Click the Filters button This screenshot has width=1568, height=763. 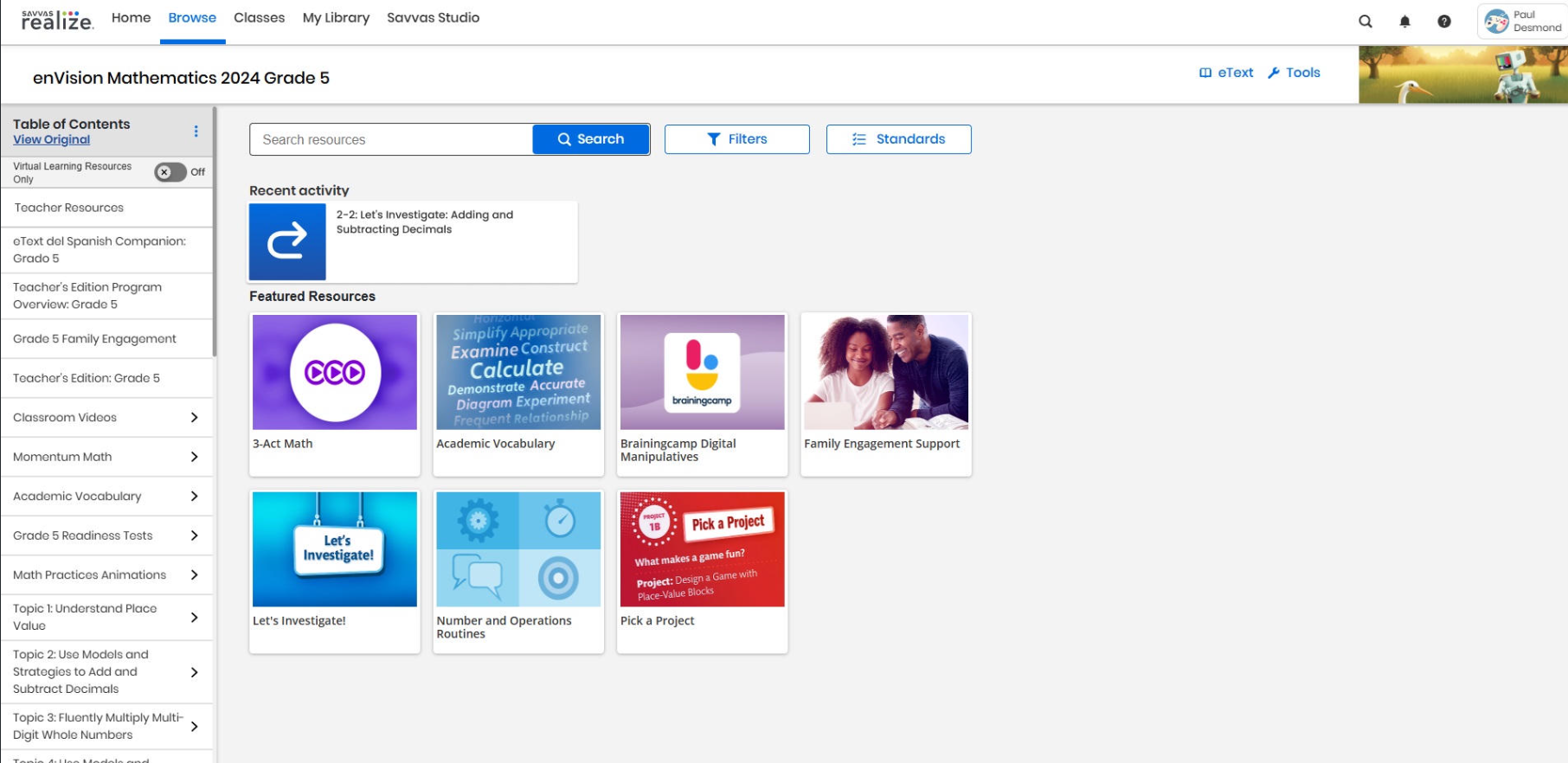(x=737, y=139)
